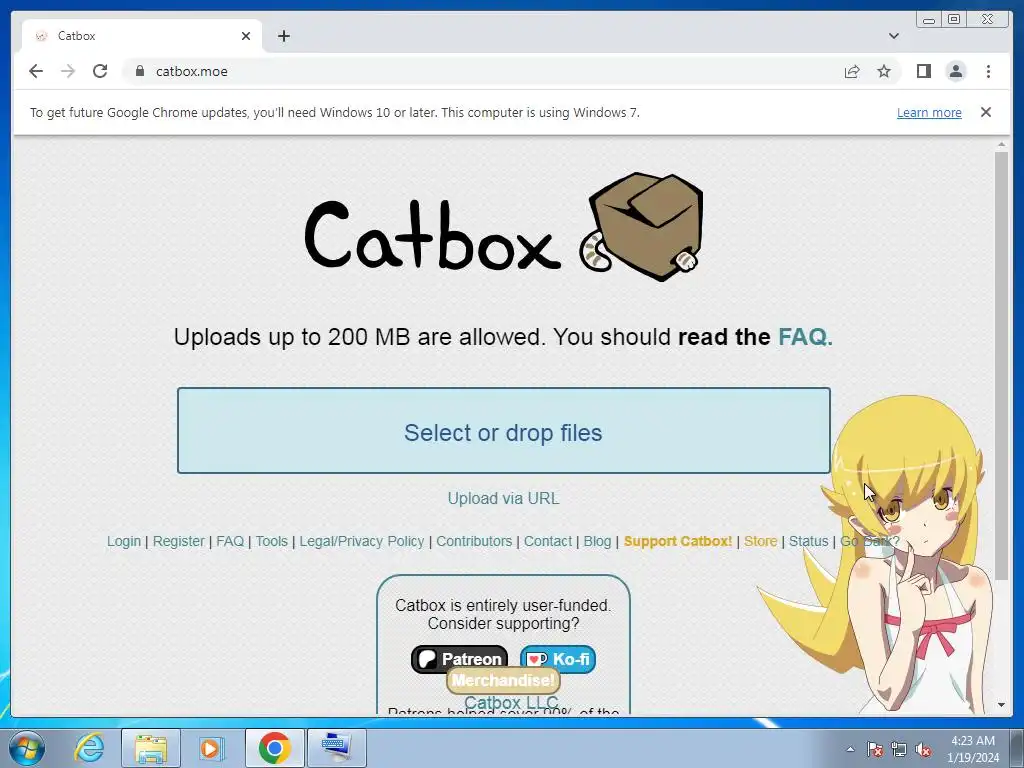This screenshot has height=768, width=1024.
Task: Select the Catbox browser tab
Action: 142,36
